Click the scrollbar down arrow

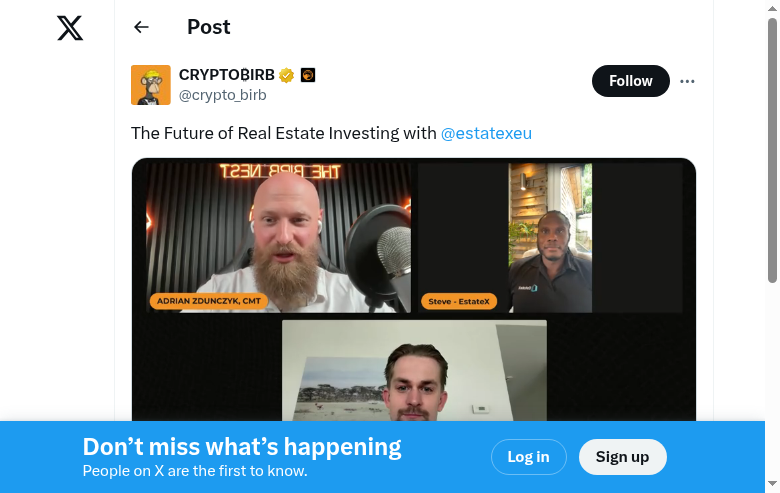[772, 483]
